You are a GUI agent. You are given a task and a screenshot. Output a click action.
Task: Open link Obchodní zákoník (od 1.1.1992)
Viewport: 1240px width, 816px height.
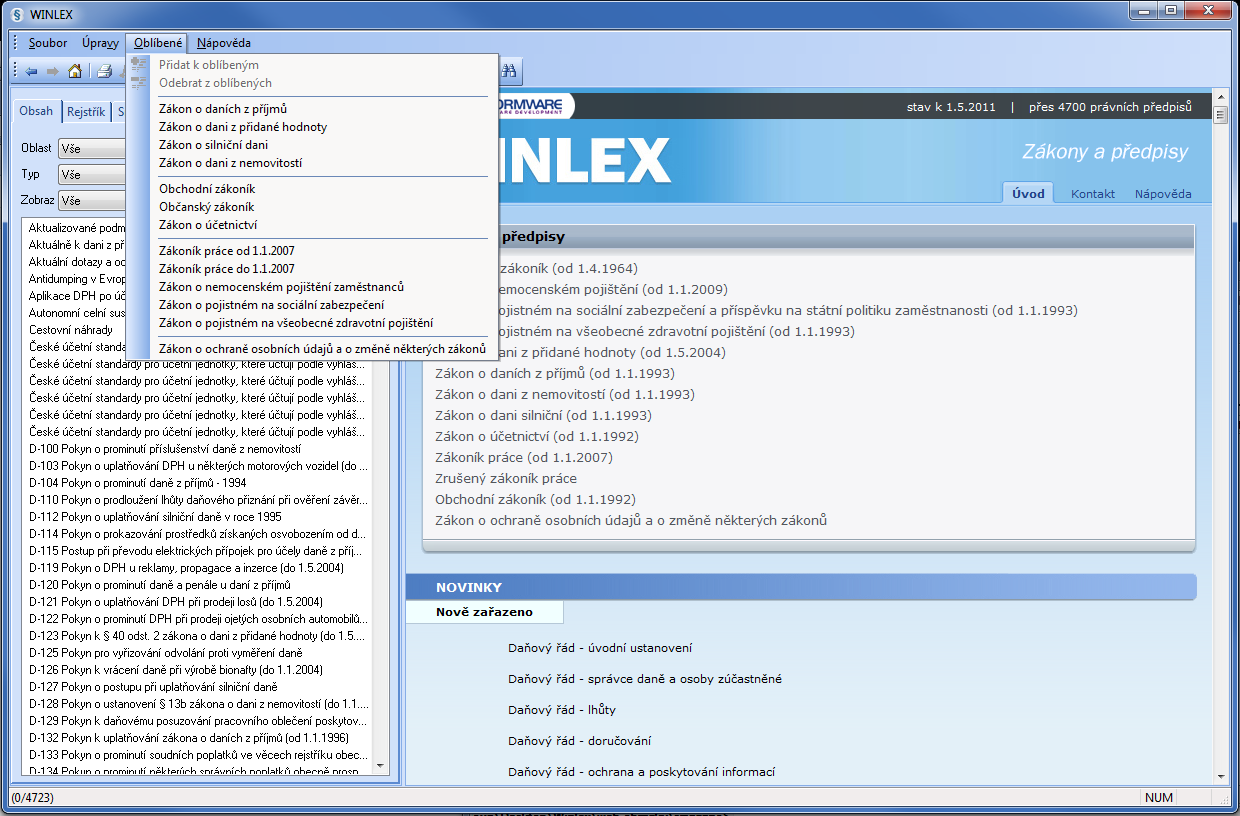[x=535, y=499]
